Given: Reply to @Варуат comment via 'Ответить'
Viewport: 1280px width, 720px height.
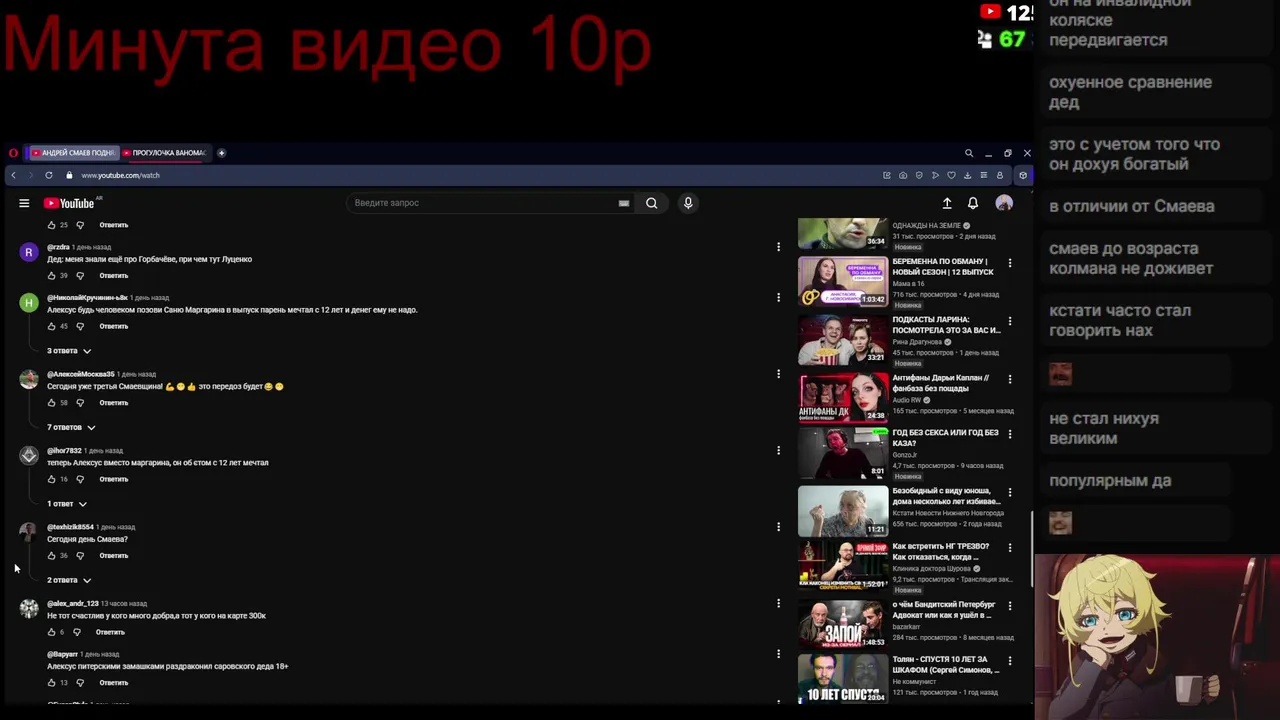Looking at the screenshot, I should 114,683.
